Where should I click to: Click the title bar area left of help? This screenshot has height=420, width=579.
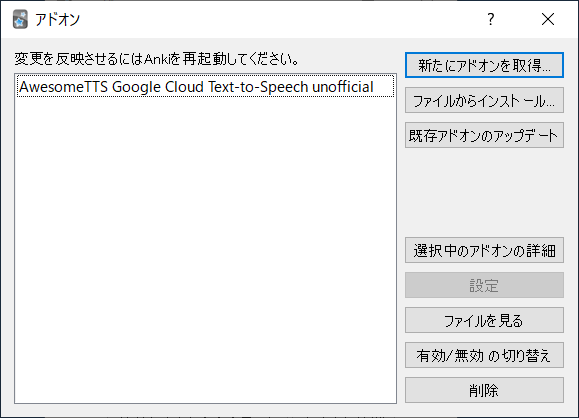pos(277,19)
